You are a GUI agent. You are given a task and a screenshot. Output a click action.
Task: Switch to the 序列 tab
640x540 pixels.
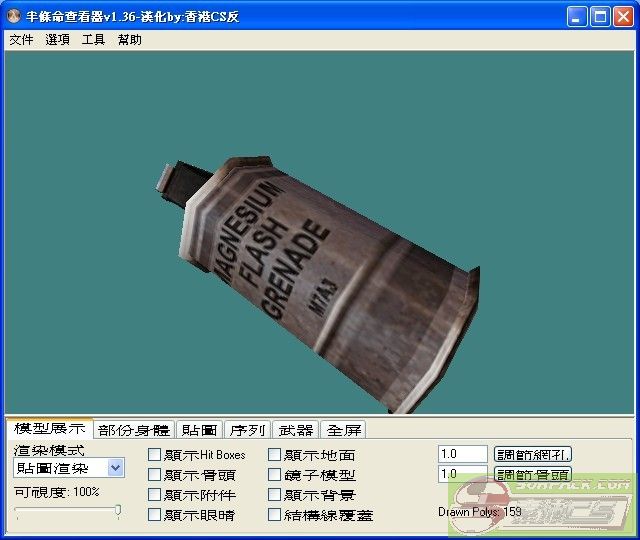tap(247, 430)
